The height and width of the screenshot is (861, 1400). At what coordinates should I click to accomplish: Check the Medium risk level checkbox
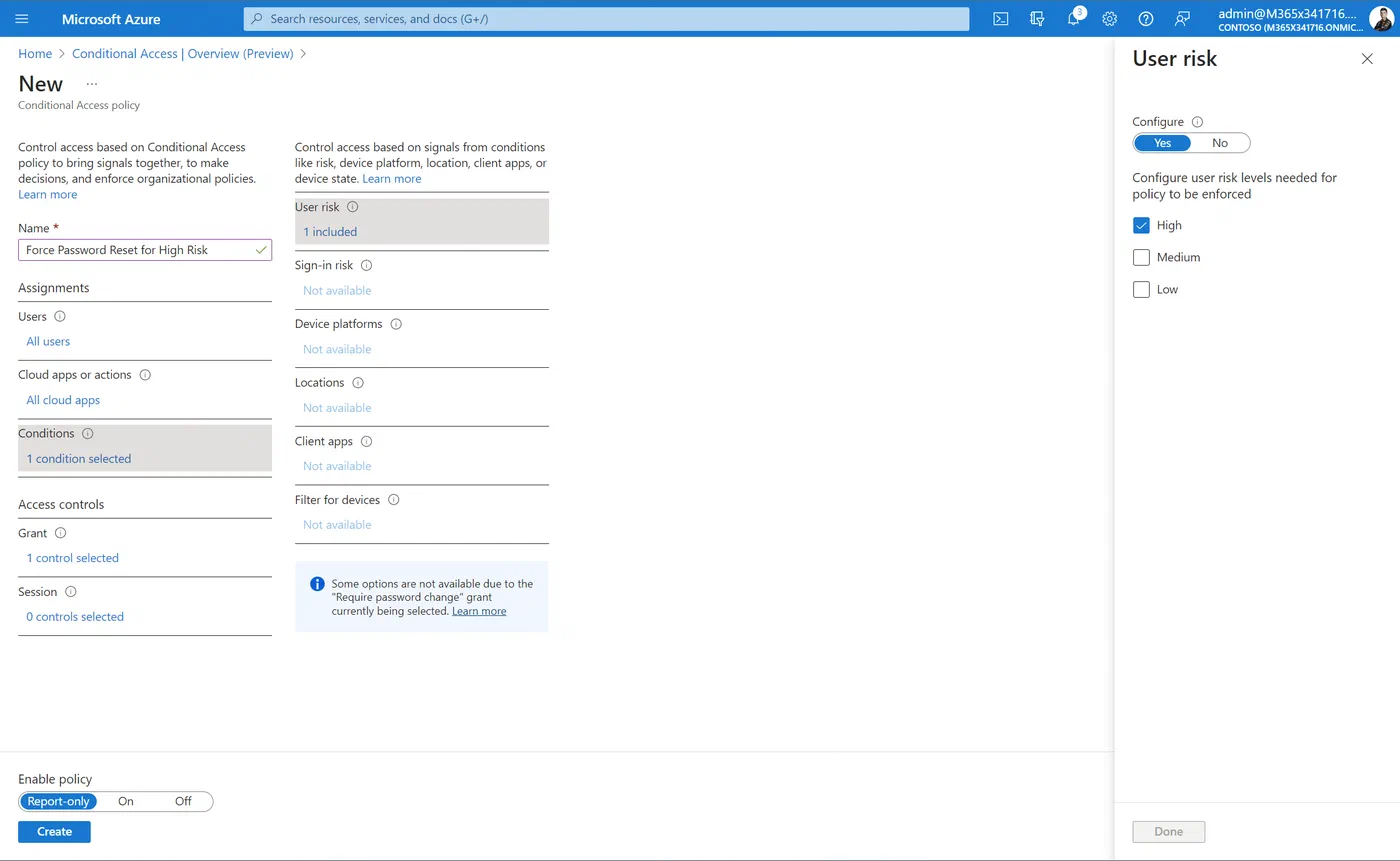pyautogui.click(x=1141, y=257)
